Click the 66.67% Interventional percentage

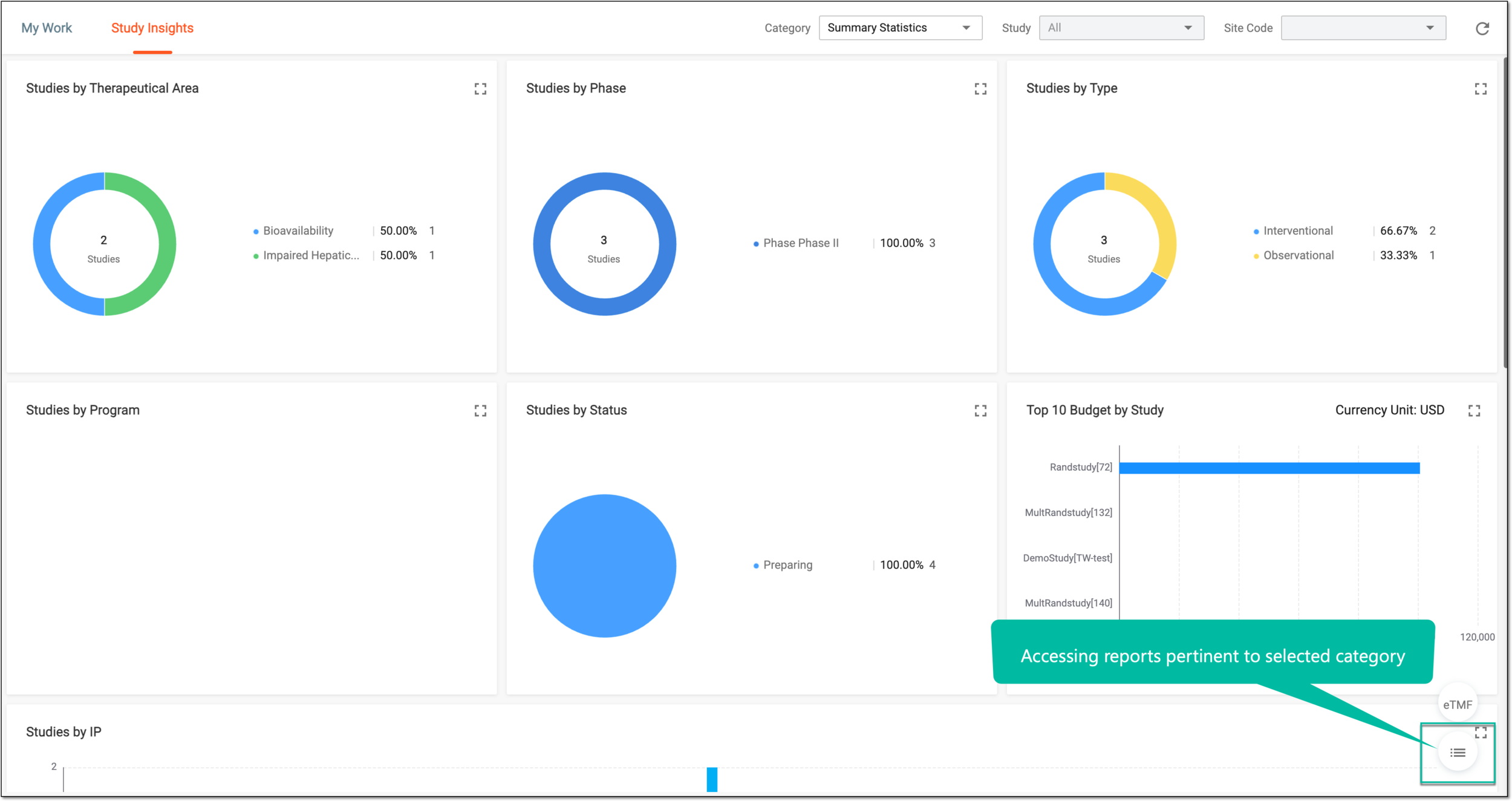pyautogui.click(x=1398, y=230)
